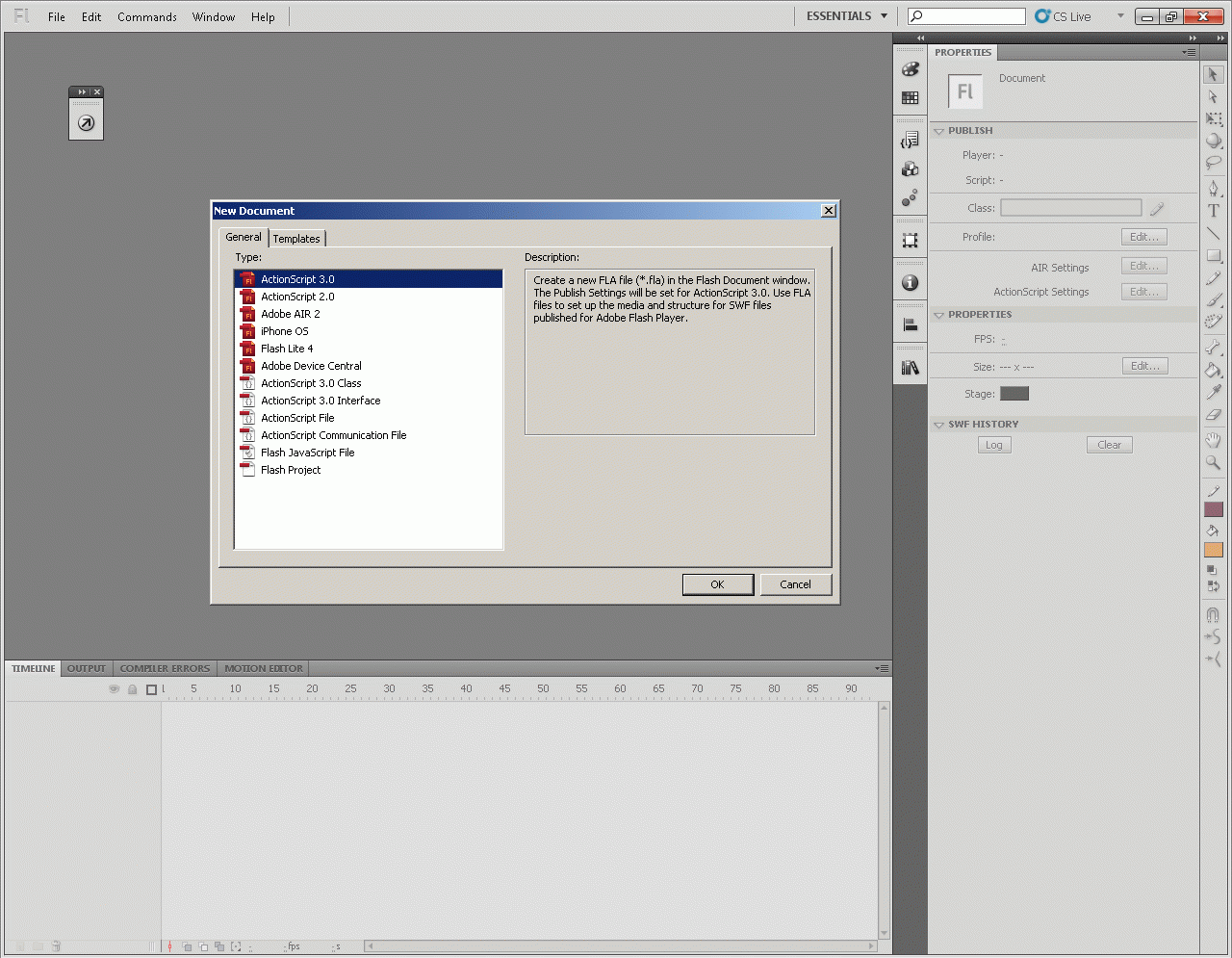Image resolution: width=1232 pixels, height=958 pixels.
Task: Switch to the MOTION EDITOR tab
Action: click(x=264, y=668)
